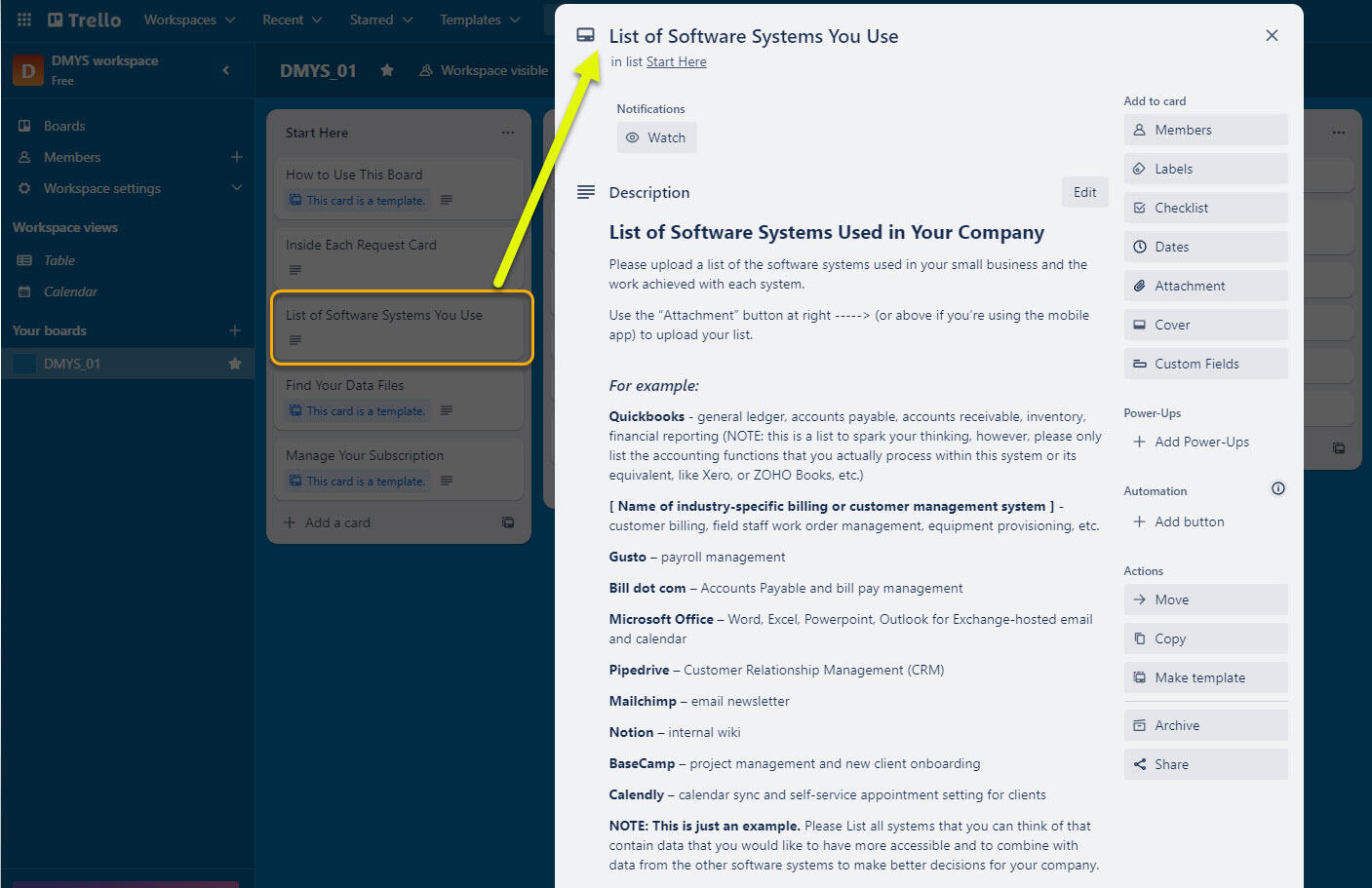This screenshot has width=1372, height=888.
Task: Expand the Workspaces dropdown
Action: tap(189, 19)
